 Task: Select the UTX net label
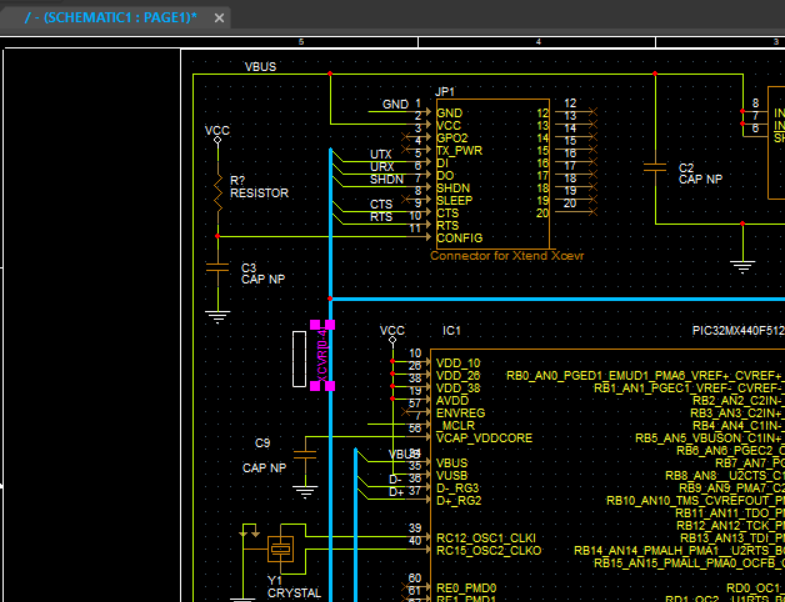tap(380, 154)
